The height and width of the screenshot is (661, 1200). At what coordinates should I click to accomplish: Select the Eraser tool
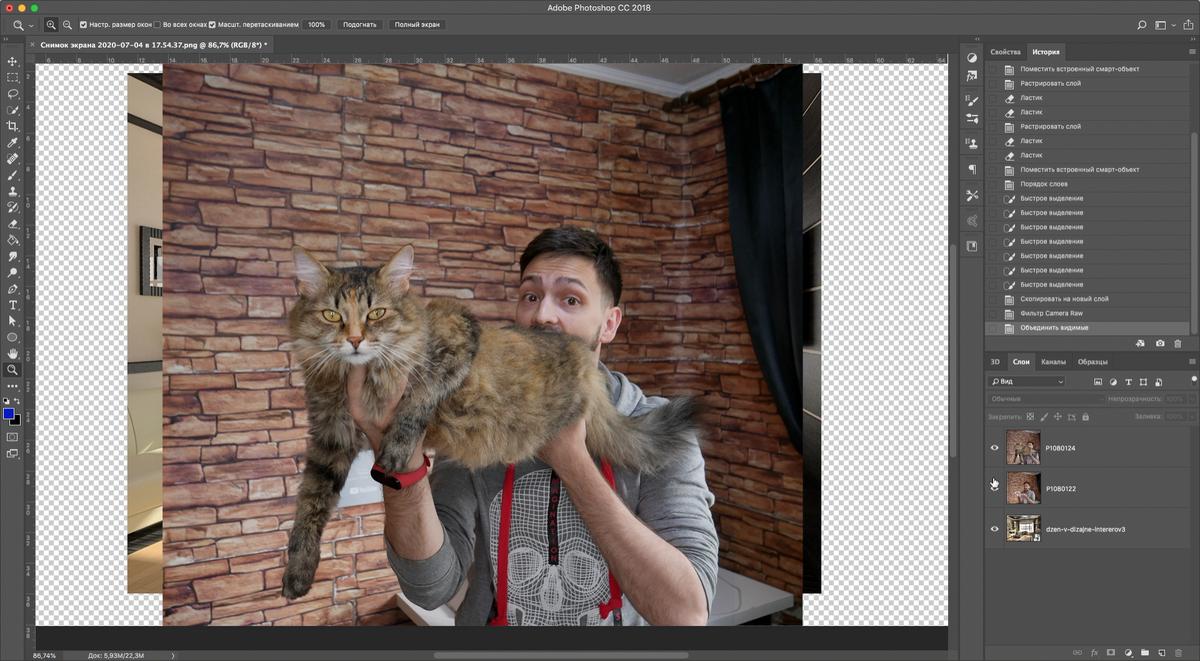[x=13, y=224]
